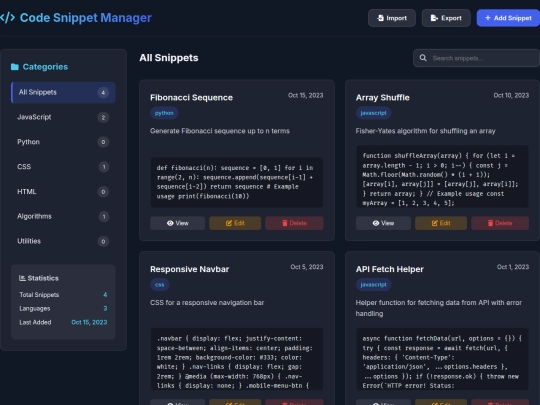This screenshot has height=405, width=540.
Task: Click the code brackets logo icon
Action: [7, 18]
